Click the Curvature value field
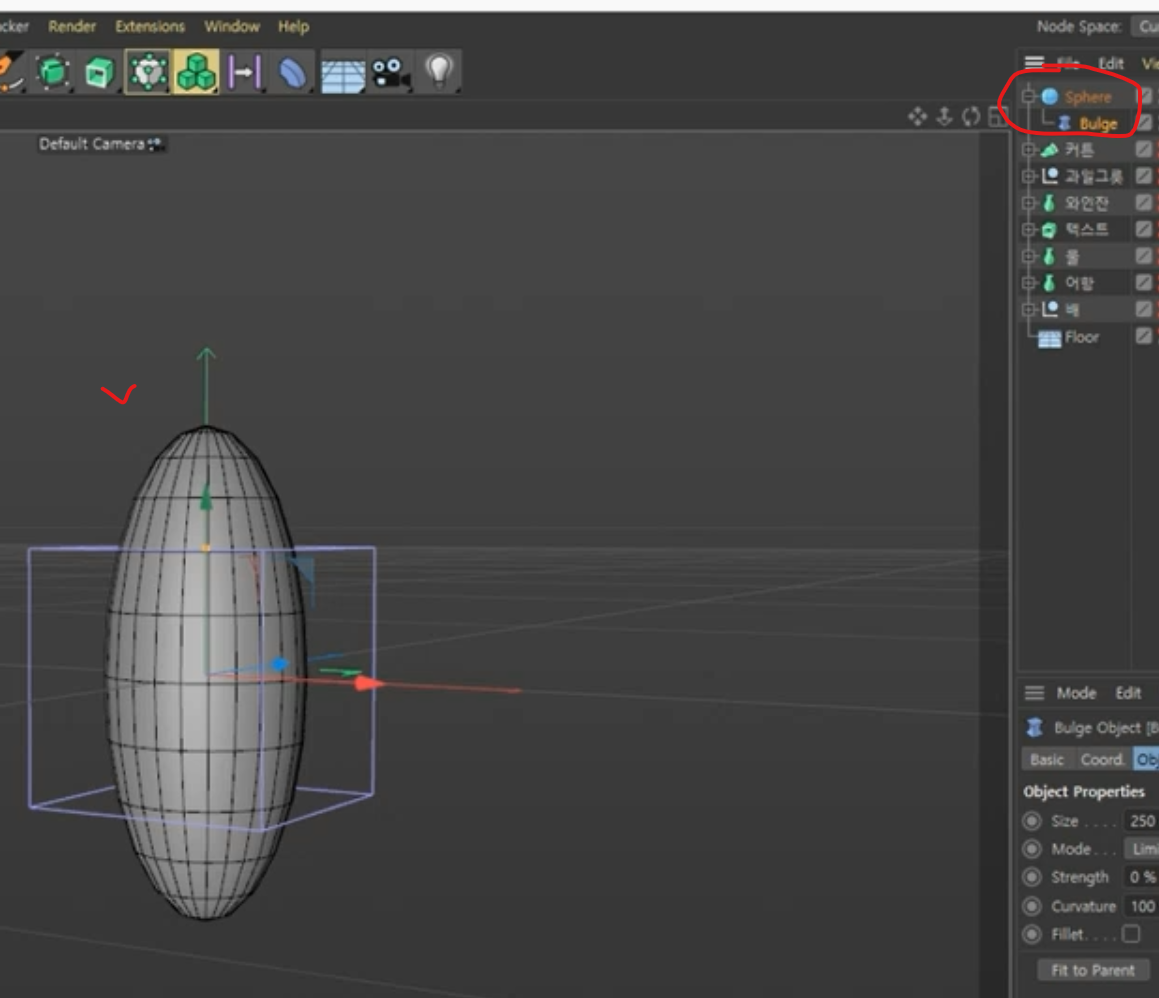Image resolution: width=1159 pixels, height=998 pixels. [1141, 906]
